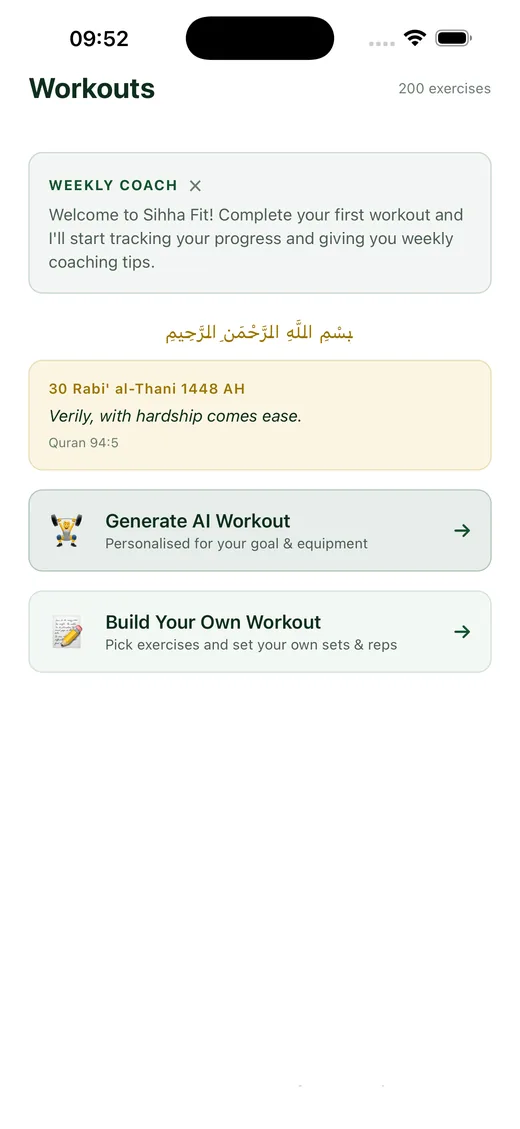
Task: Open the Generate AI Workout title
Action: click(198, 521)
